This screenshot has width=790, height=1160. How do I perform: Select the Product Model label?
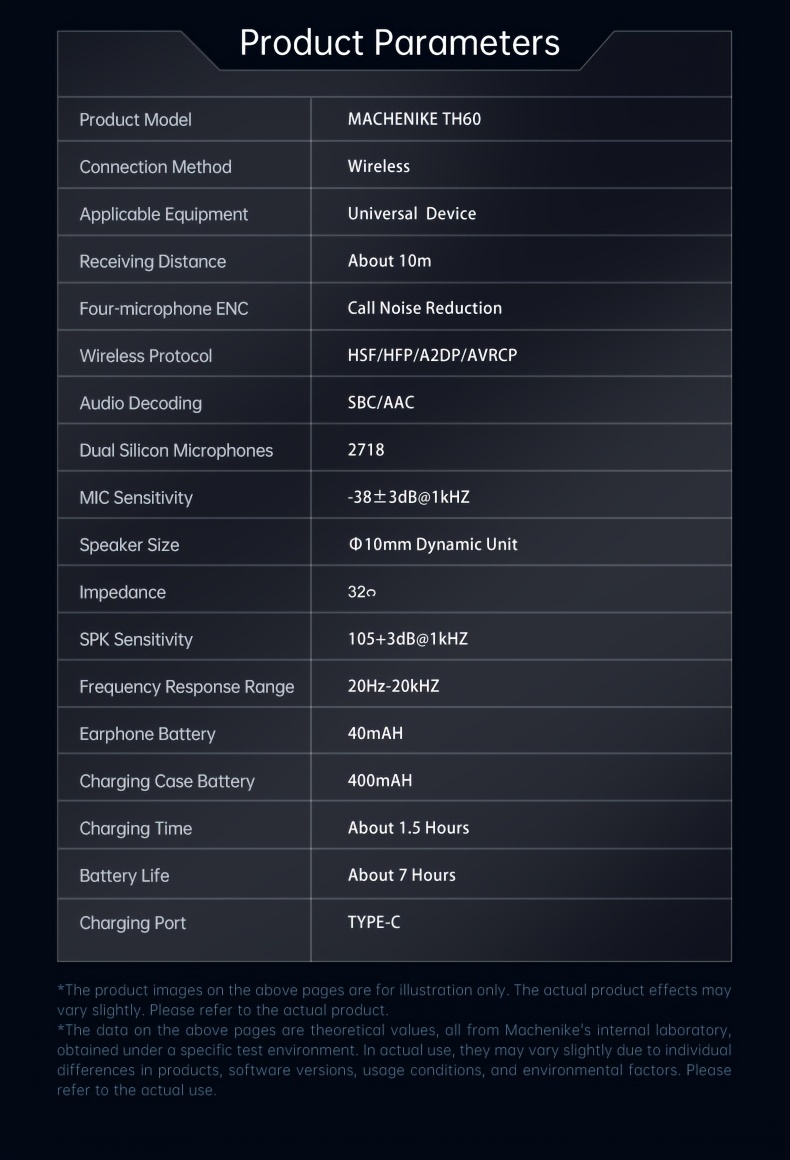point(135,119)
